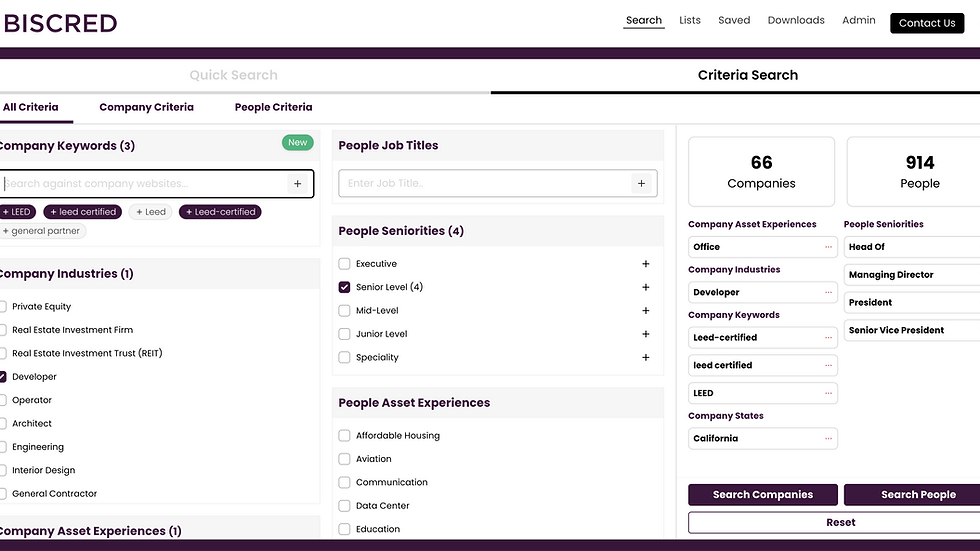Expand the Executive seniority options

pyautogui.click(x=646, y=264)
